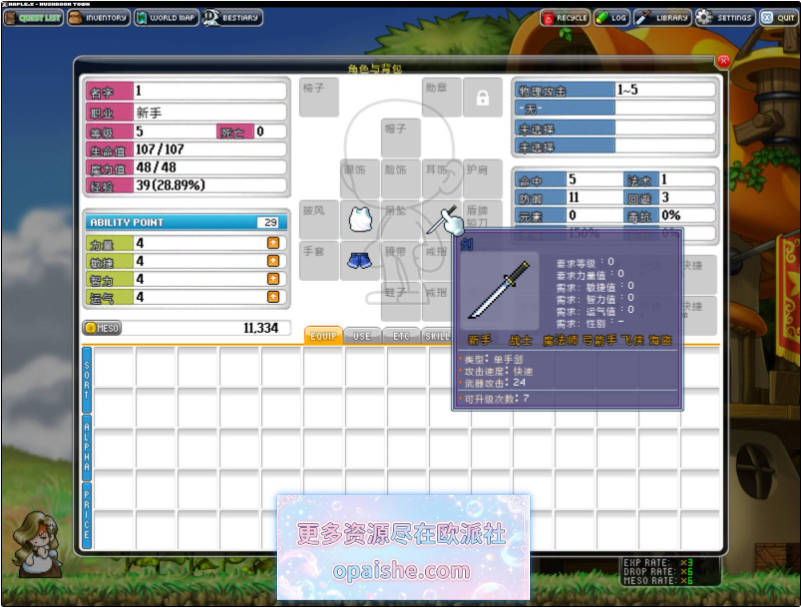Close the character window with red X
Viewport: 801px width, 607px height.
point(723,61)
